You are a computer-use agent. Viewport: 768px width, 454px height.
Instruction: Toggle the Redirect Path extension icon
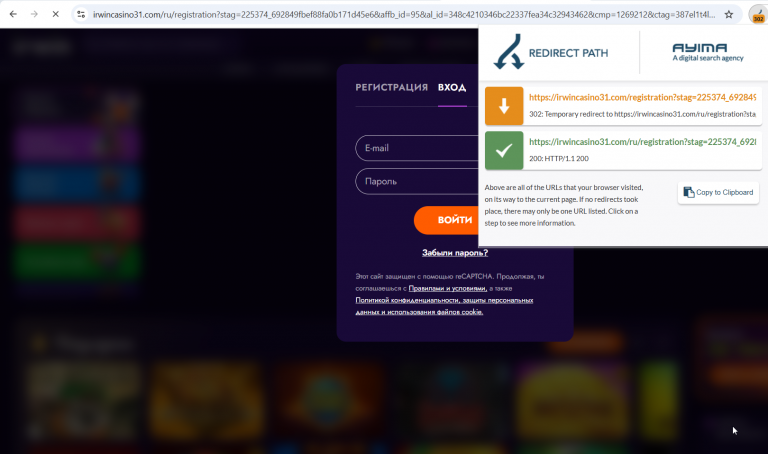click(x=758, y=15)
